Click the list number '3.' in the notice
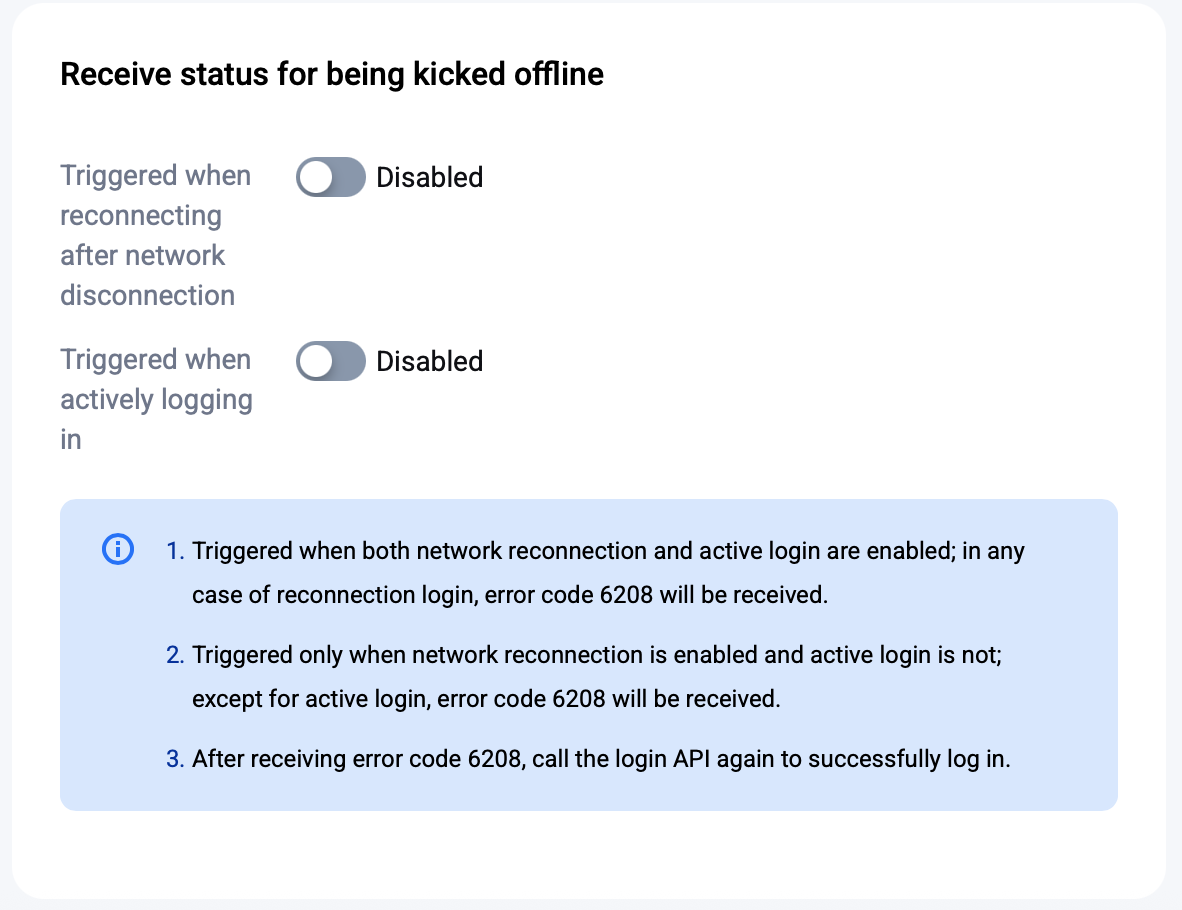Screen dimensions: 1182x910 coord(176,759)
